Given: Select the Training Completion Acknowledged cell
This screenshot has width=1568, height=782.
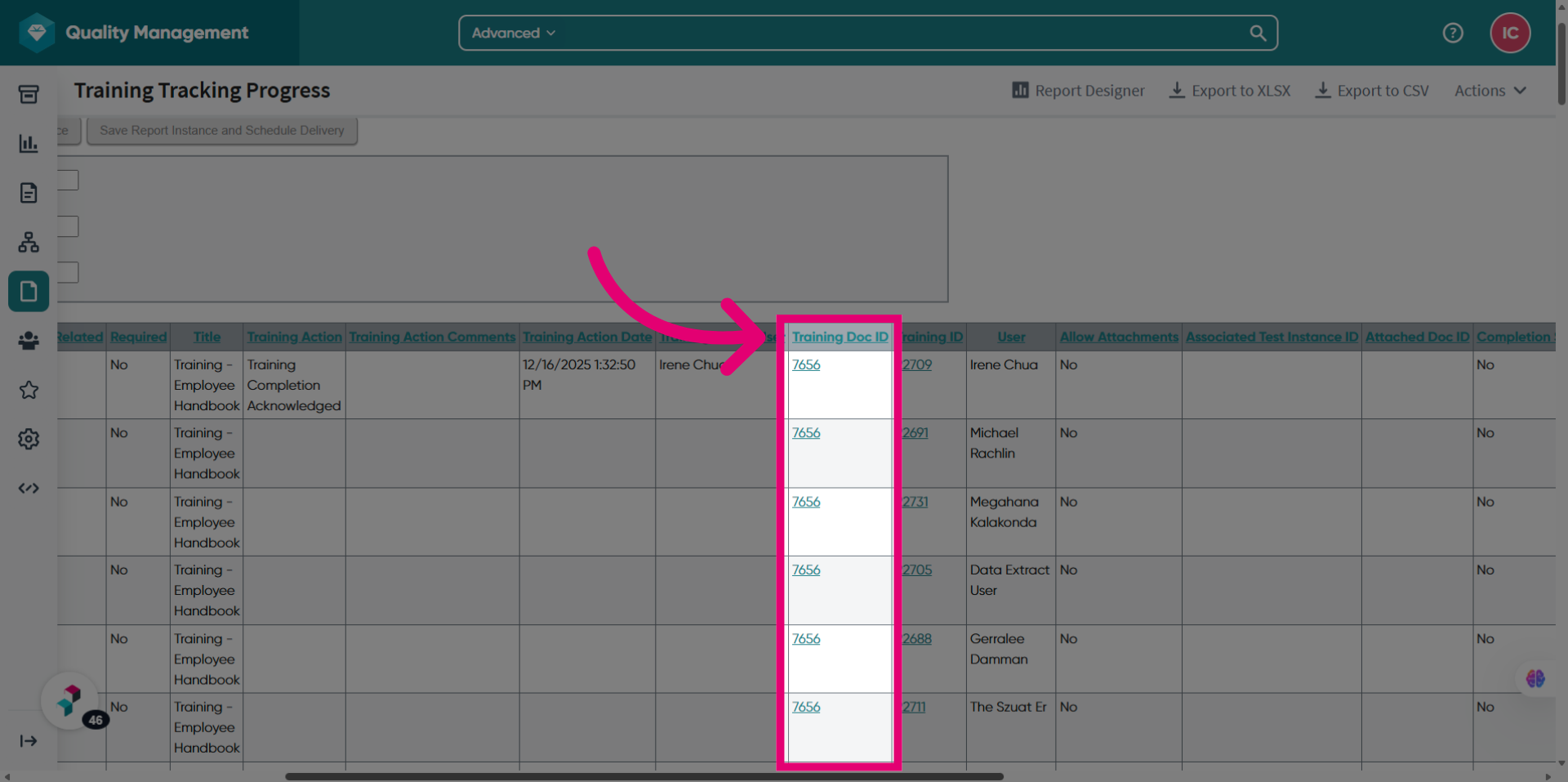Looking at the screenshot, I should point(294,385).
